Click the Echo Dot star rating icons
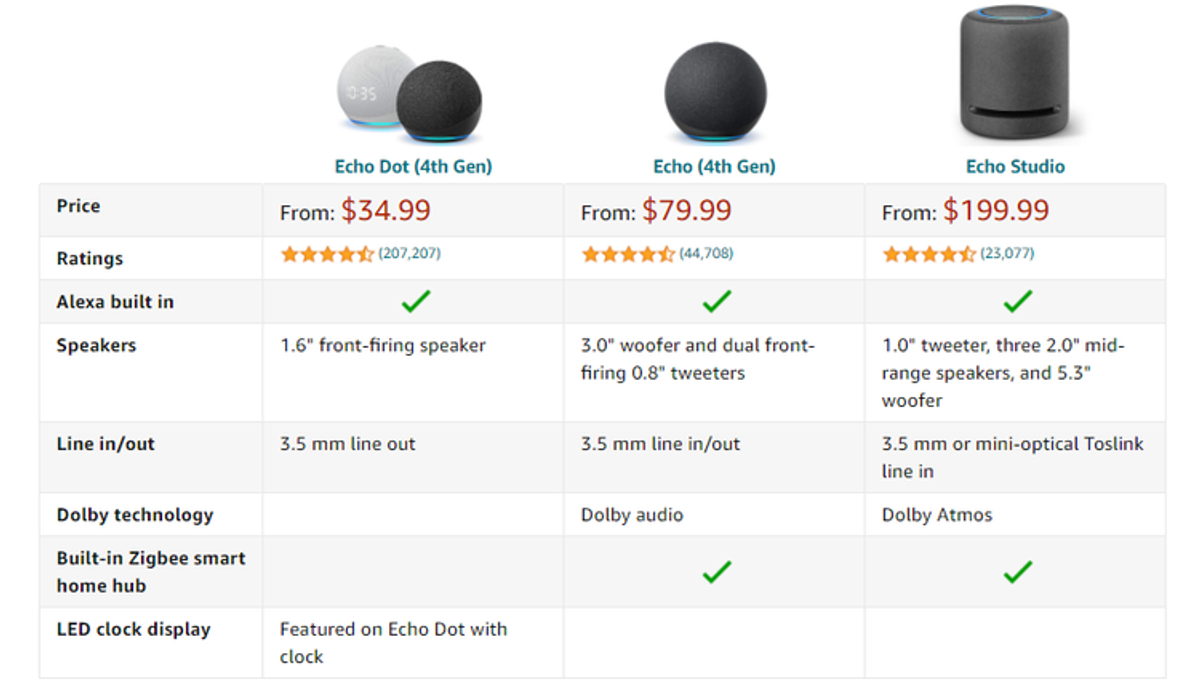Viewport: 1200px width, 685px height. [327, 254]
